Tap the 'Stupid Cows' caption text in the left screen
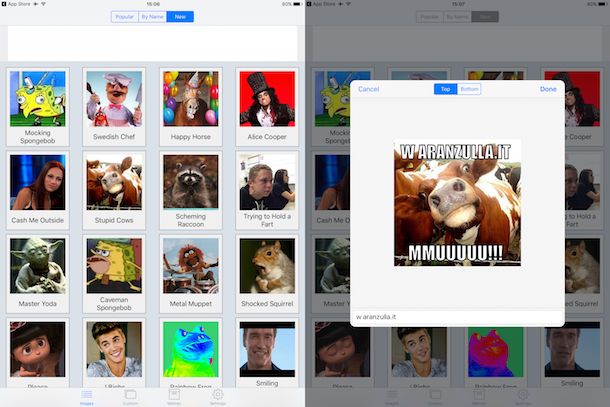 pos(114,220)
